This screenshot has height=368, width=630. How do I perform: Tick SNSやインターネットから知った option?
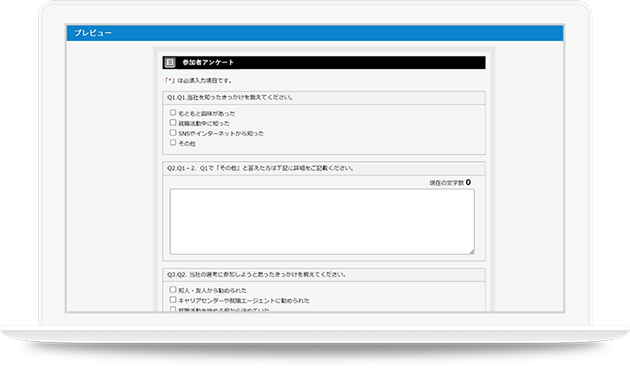(173, 133)
